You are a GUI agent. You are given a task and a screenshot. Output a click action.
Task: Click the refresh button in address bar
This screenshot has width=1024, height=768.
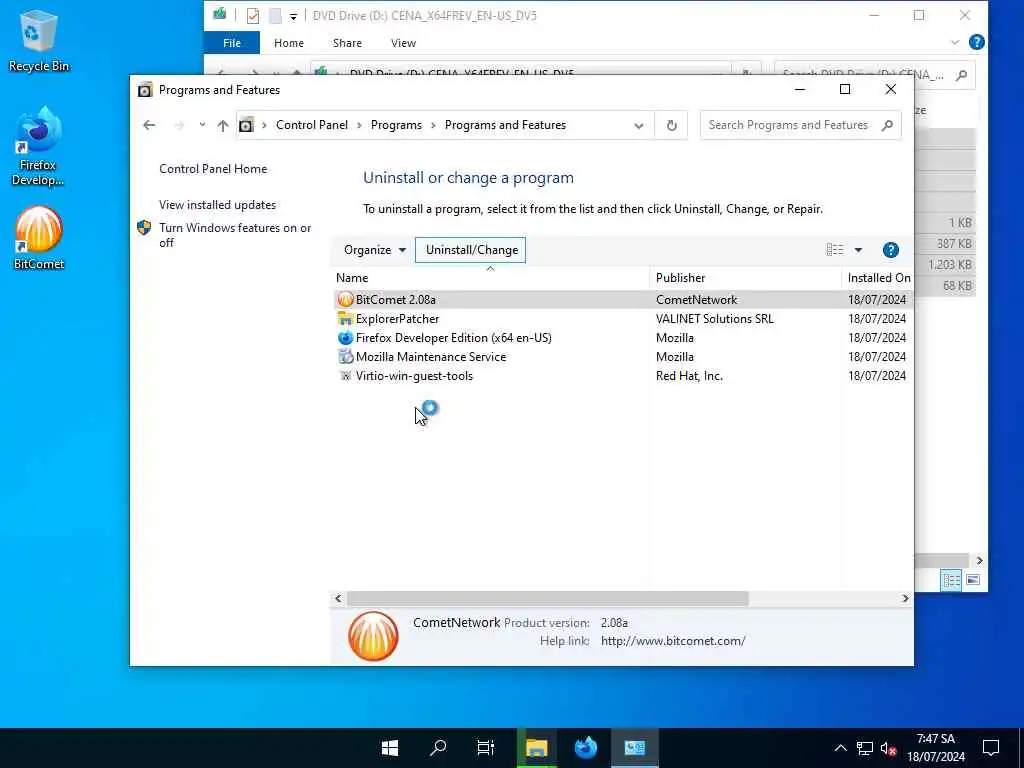671,125
